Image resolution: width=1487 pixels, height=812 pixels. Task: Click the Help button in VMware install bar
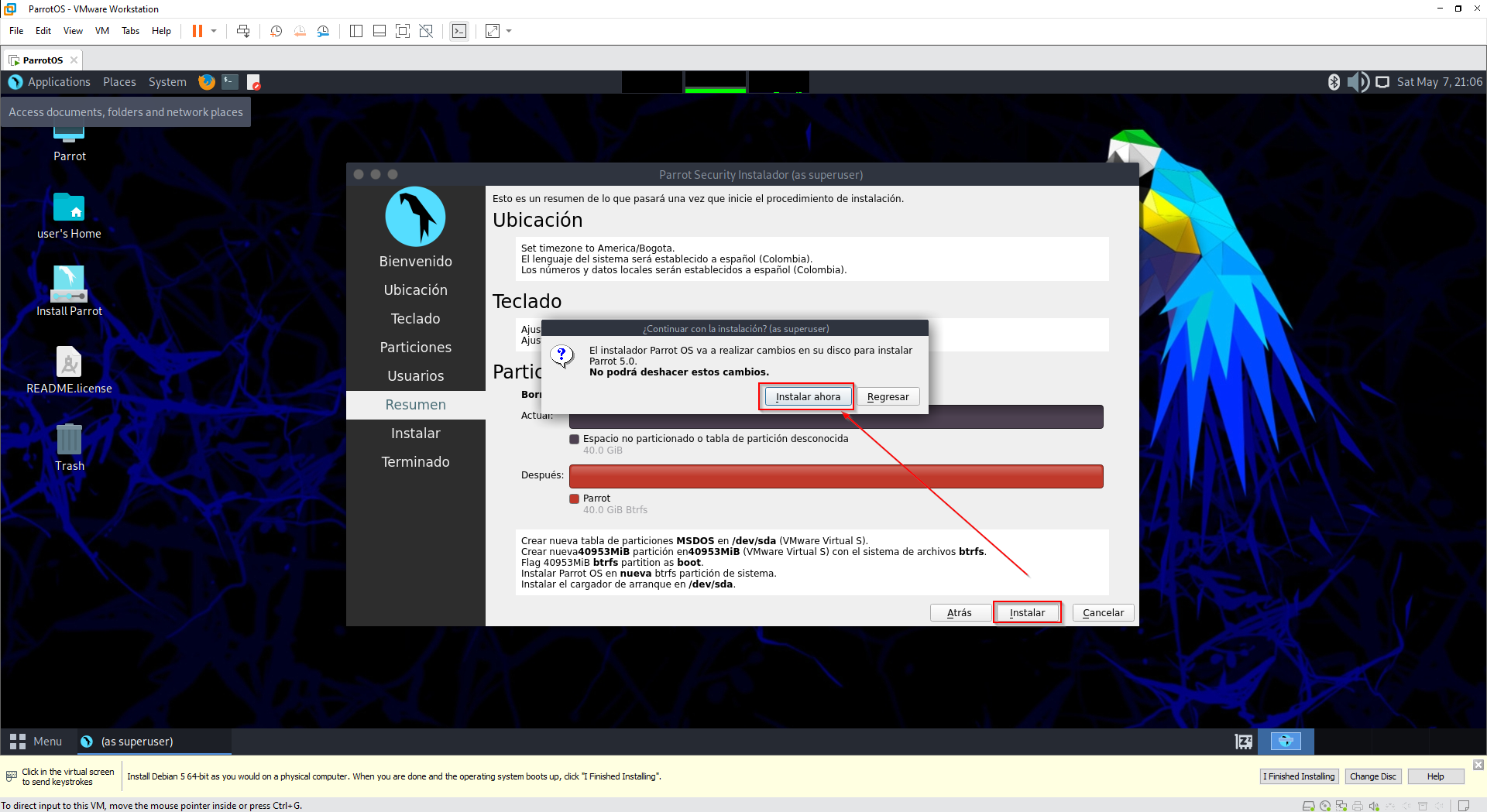(x=1435, y=776)
